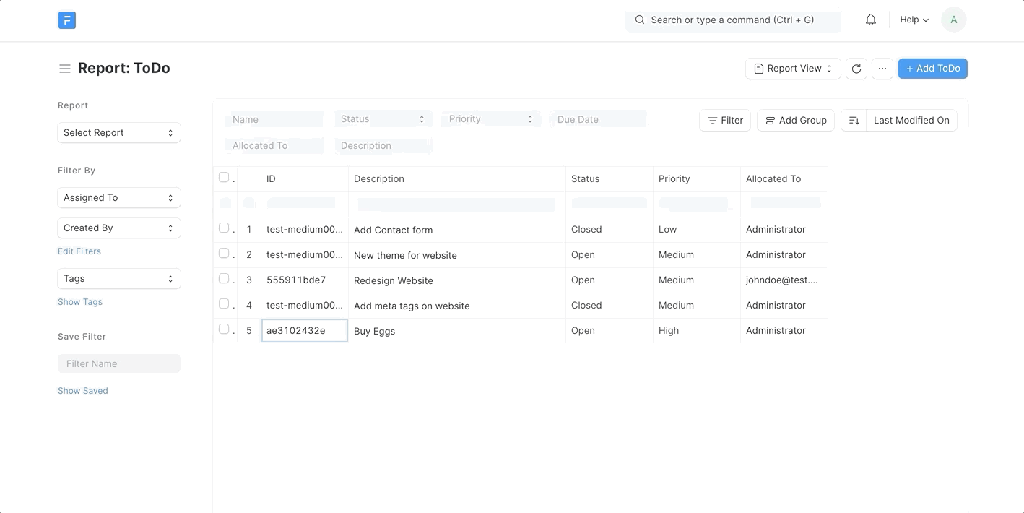The image size is (1024, 513).
Task: Open the Add Group button
Action: tap(796, 121)
